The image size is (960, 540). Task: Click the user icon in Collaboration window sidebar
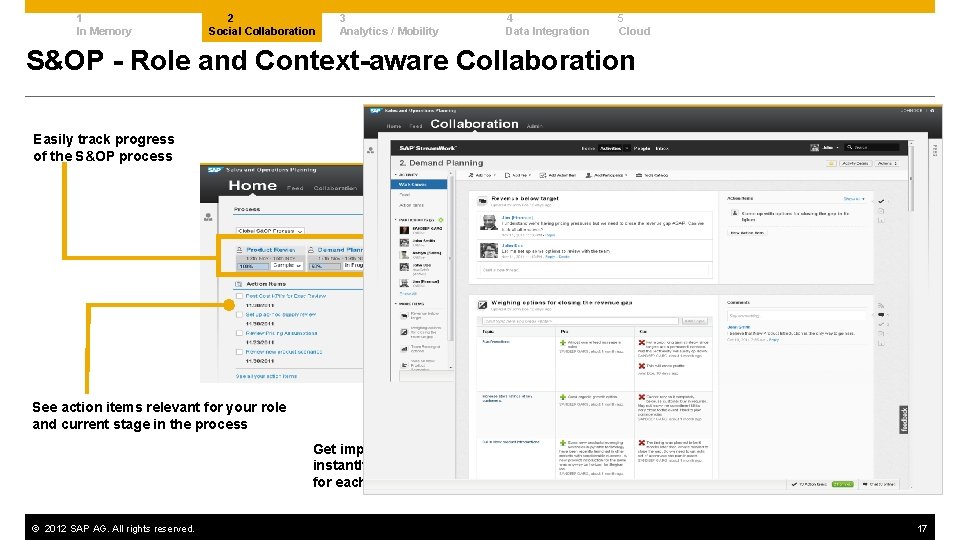click(x=370, y=150)
